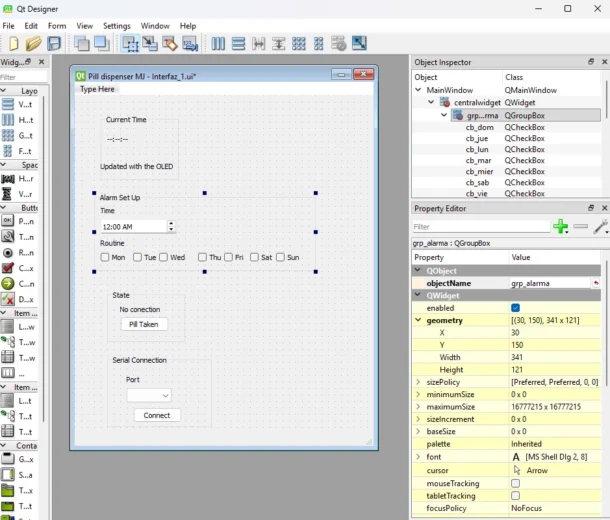Enable the mouseTracking property checkbox
610x520 pixels.
pos(515,483)
